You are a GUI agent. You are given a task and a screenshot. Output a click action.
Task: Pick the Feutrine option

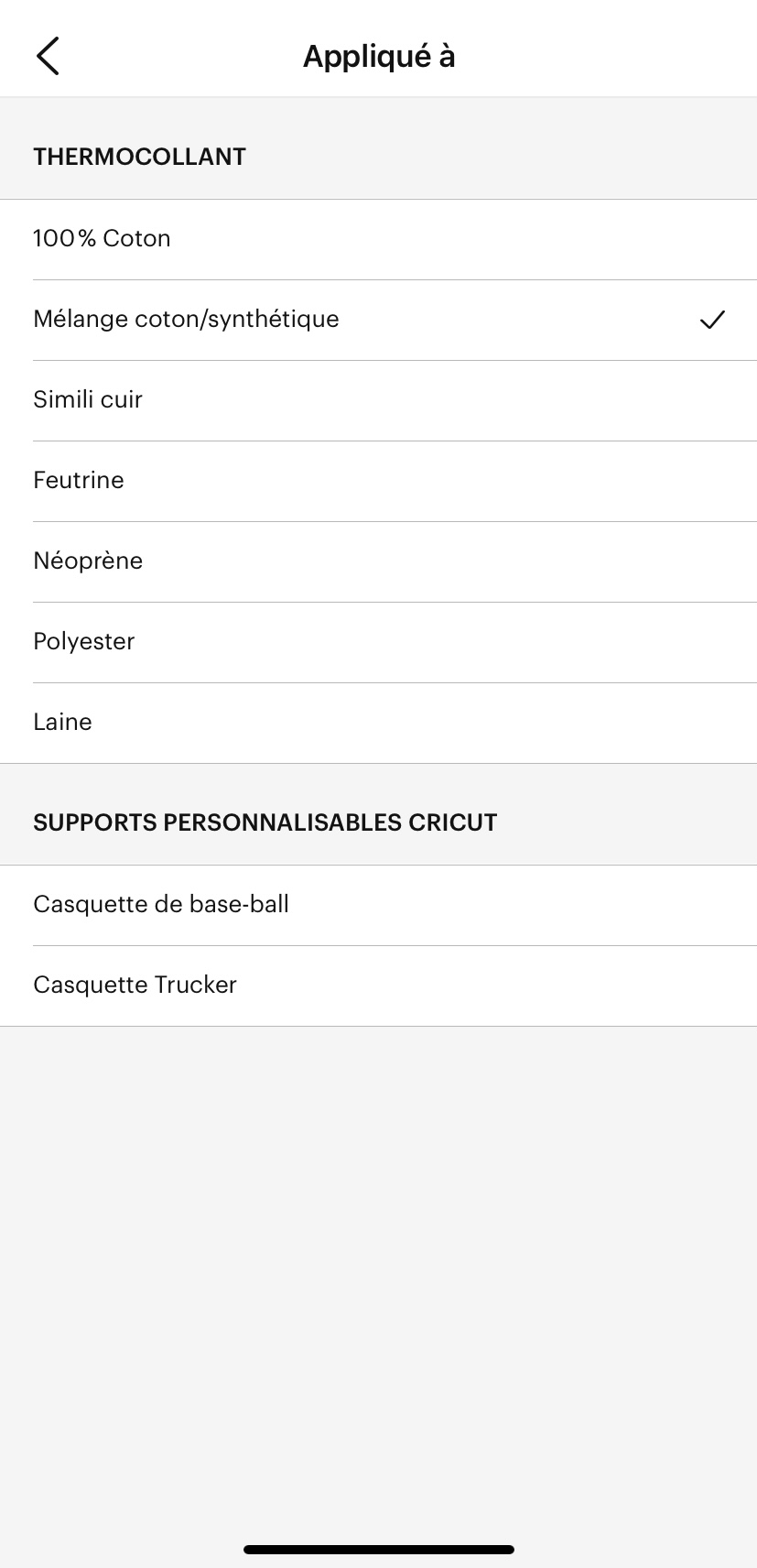(79, 481)
